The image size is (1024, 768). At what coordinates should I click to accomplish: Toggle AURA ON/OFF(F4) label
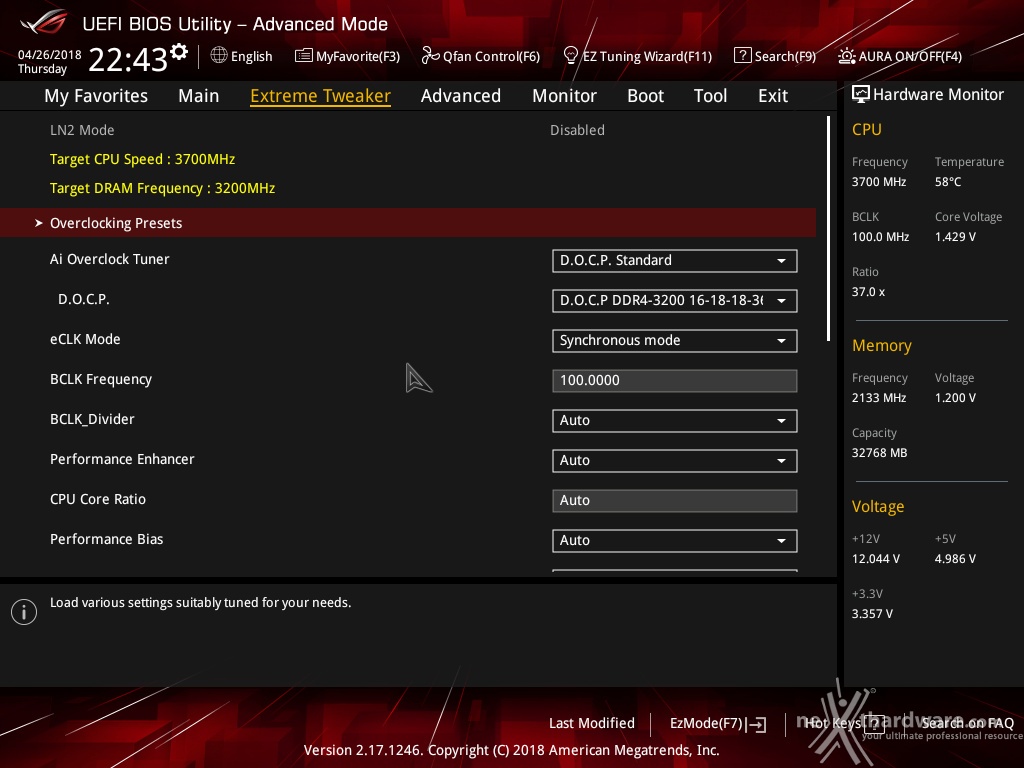point(910,56)
